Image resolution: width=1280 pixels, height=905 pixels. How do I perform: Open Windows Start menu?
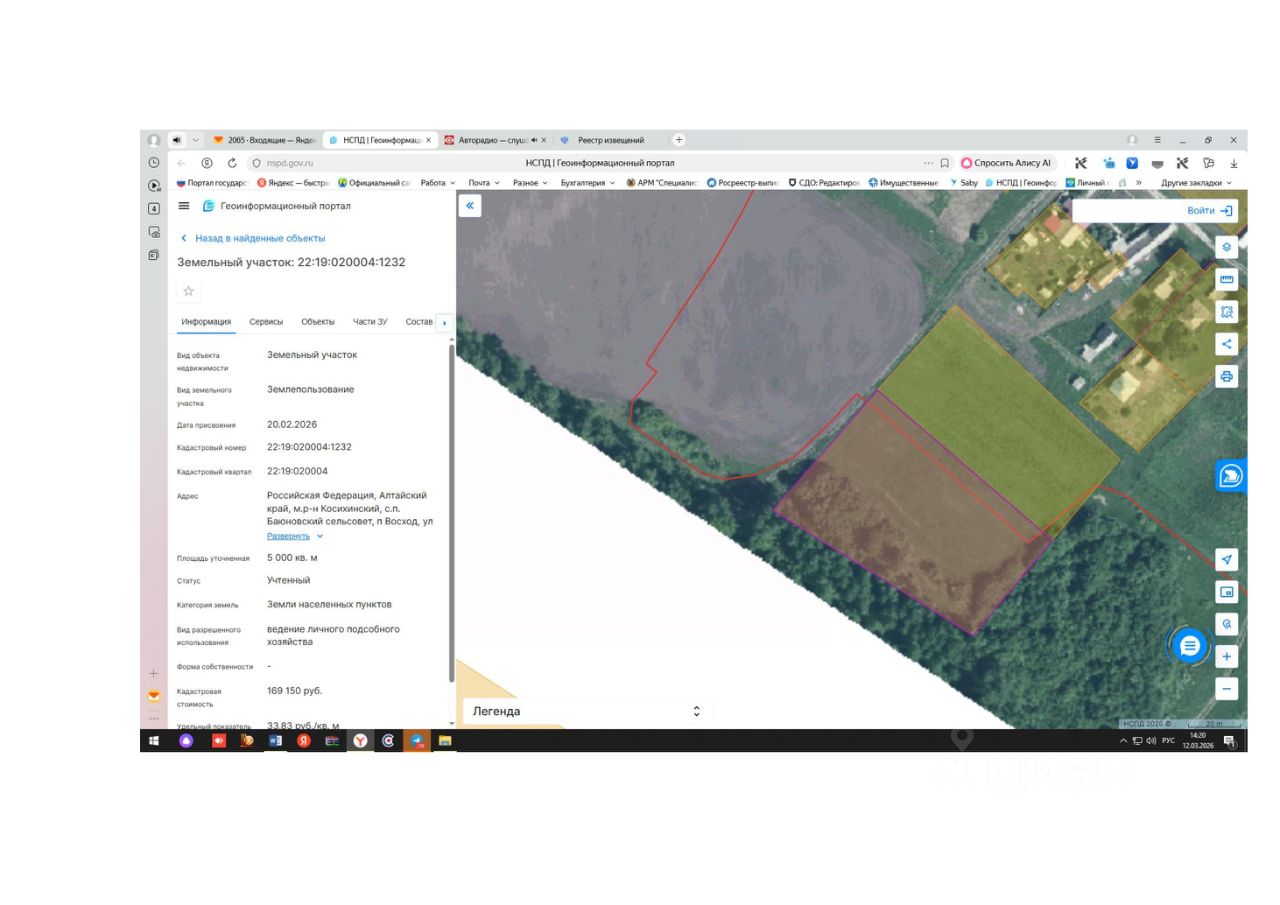click(155, 741)
